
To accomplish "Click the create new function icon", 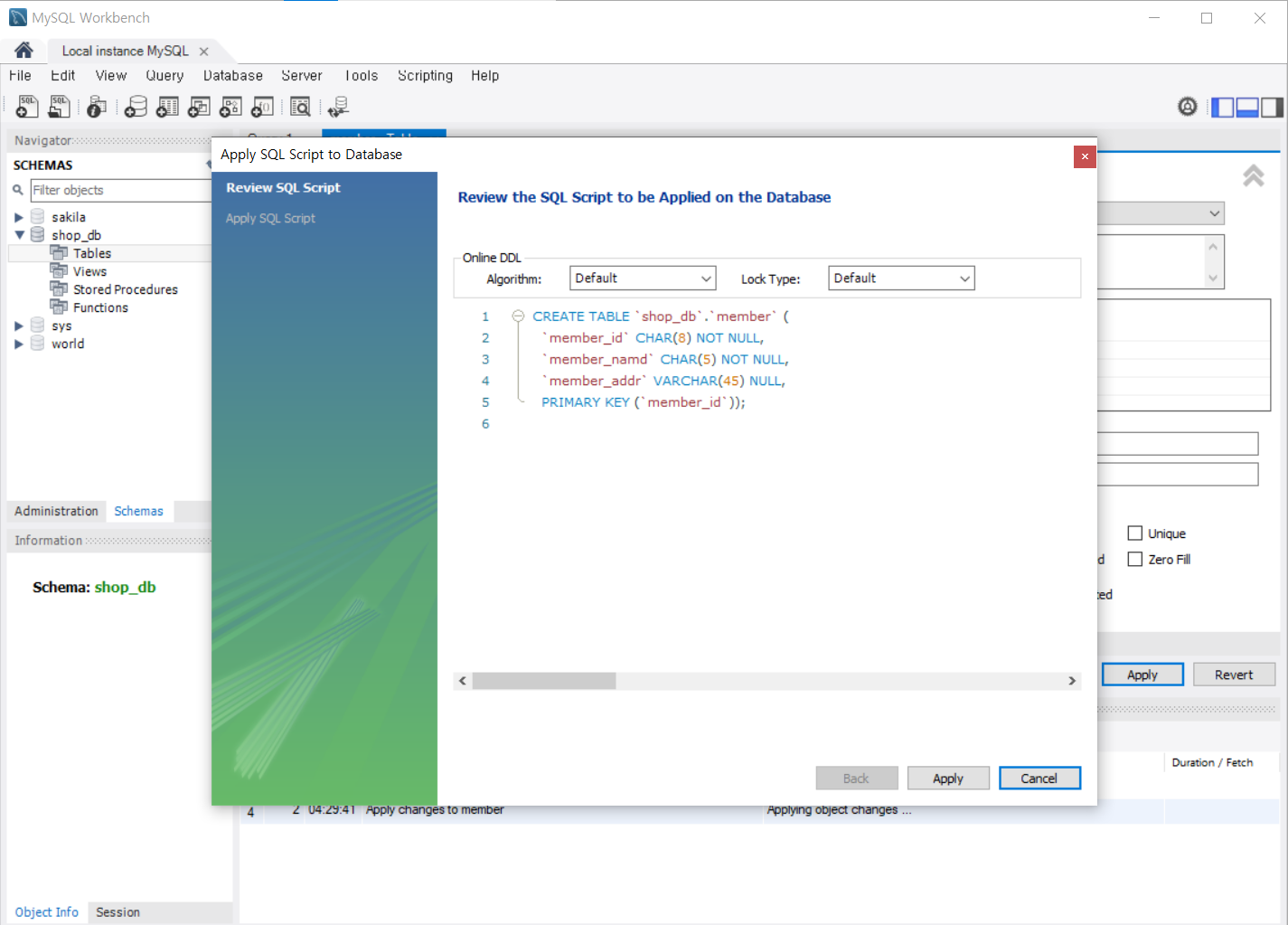I will click(x=262, y=107).
